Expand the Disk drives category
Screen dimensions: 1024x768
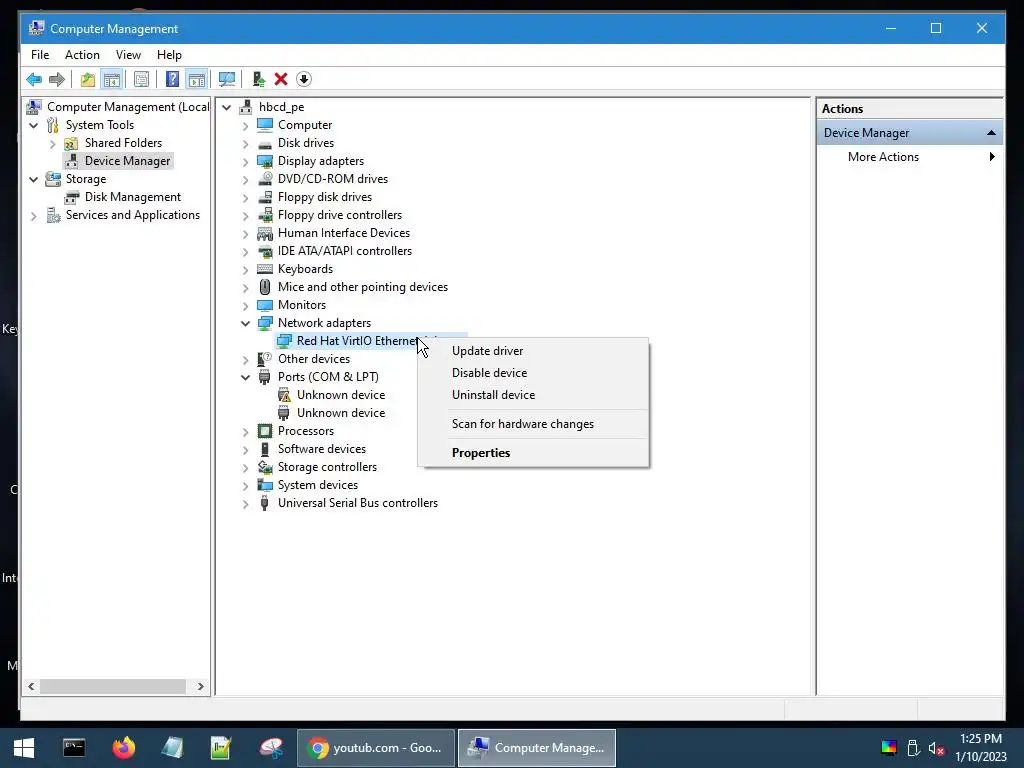(x=246, y=143)
